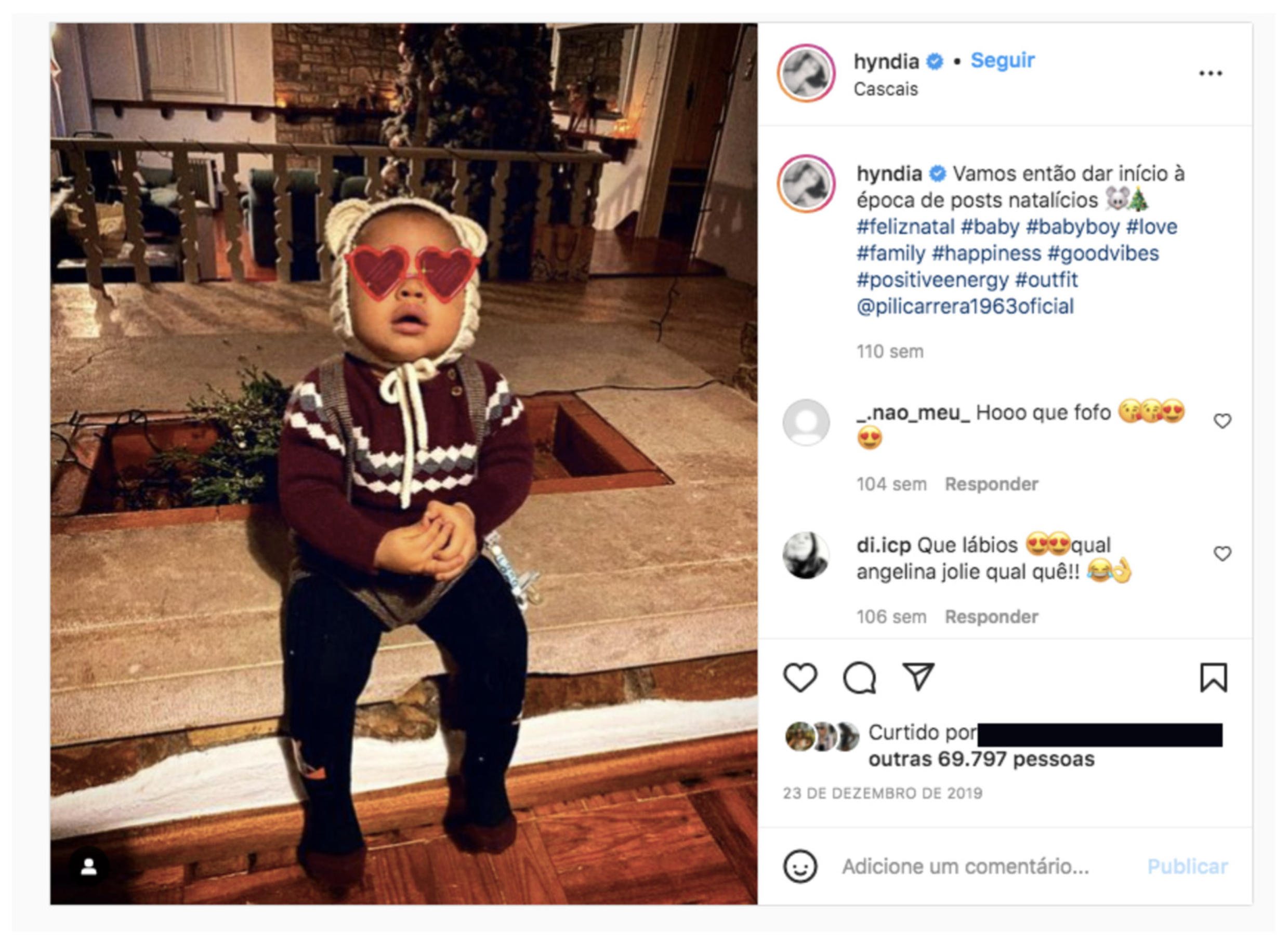
Task: Like the di.icp comment
Action: tap(1222, 554)
